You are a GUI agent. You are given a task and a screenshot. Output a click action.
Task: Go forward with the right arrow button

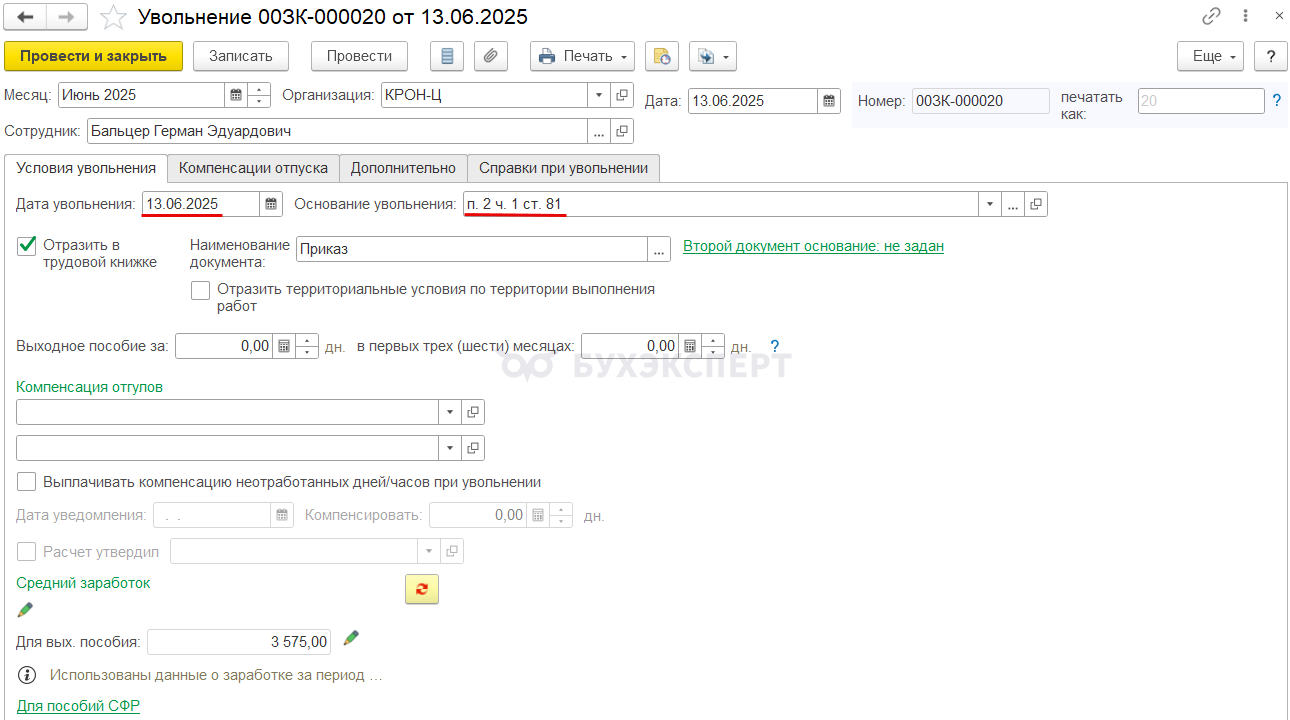tap(67, 17)
